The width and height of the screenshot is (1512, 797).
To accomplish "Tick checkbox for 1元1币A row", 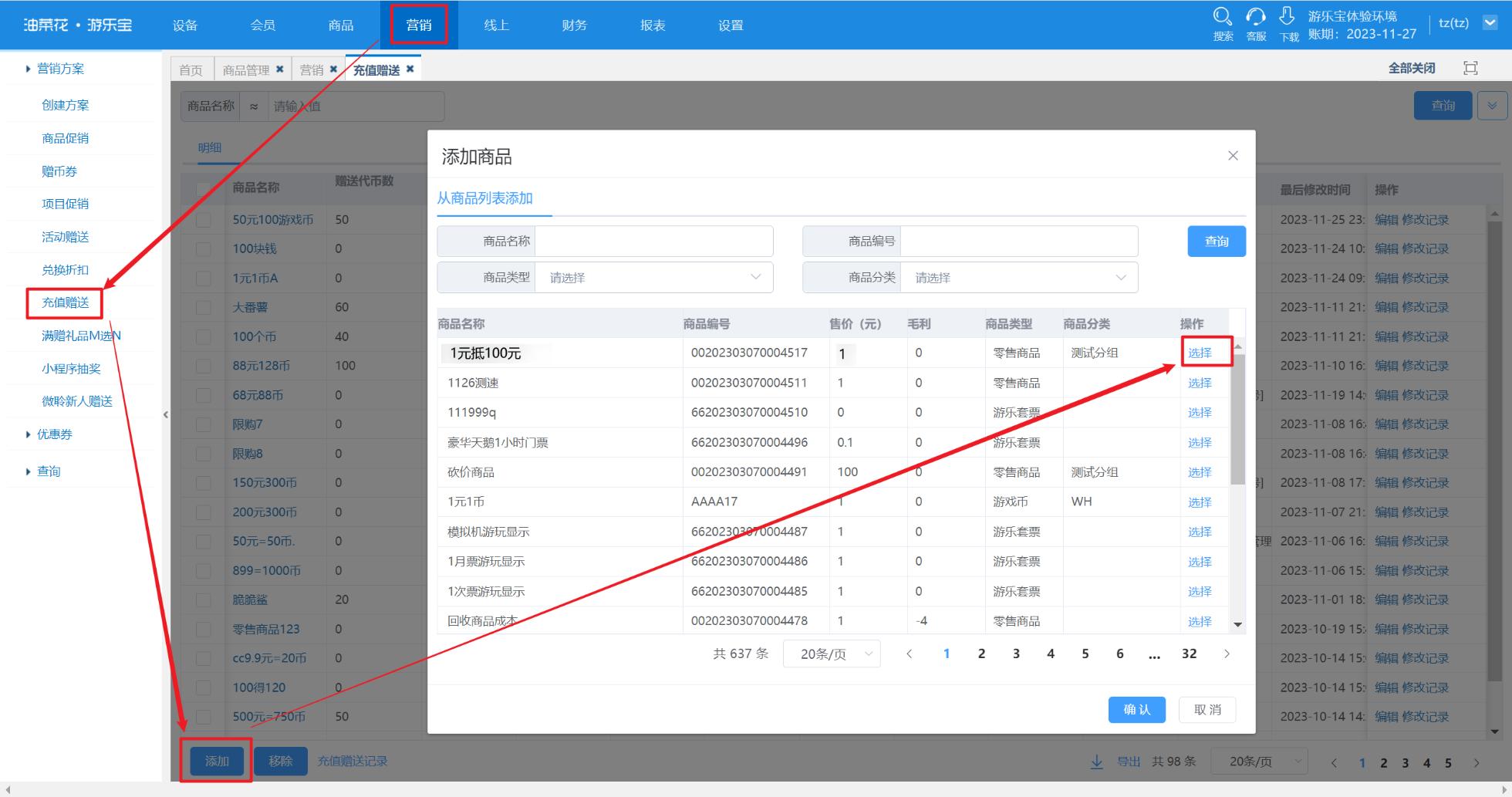I will pyautogui.click(x=204, y=279).
